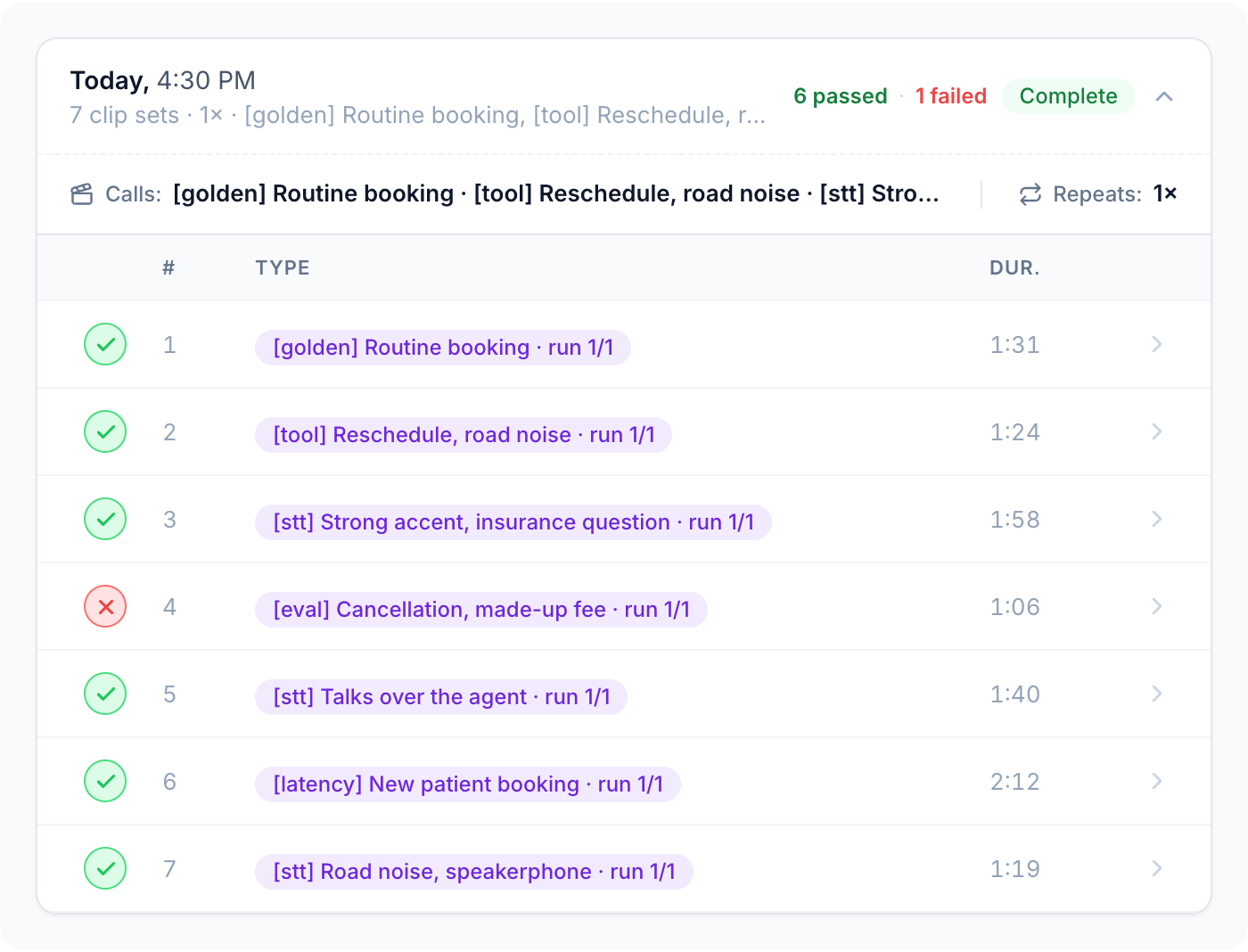Click the clapperboard Calls icon
Image resolution: width=1248 pixels, height=952 pixels.
82,194
